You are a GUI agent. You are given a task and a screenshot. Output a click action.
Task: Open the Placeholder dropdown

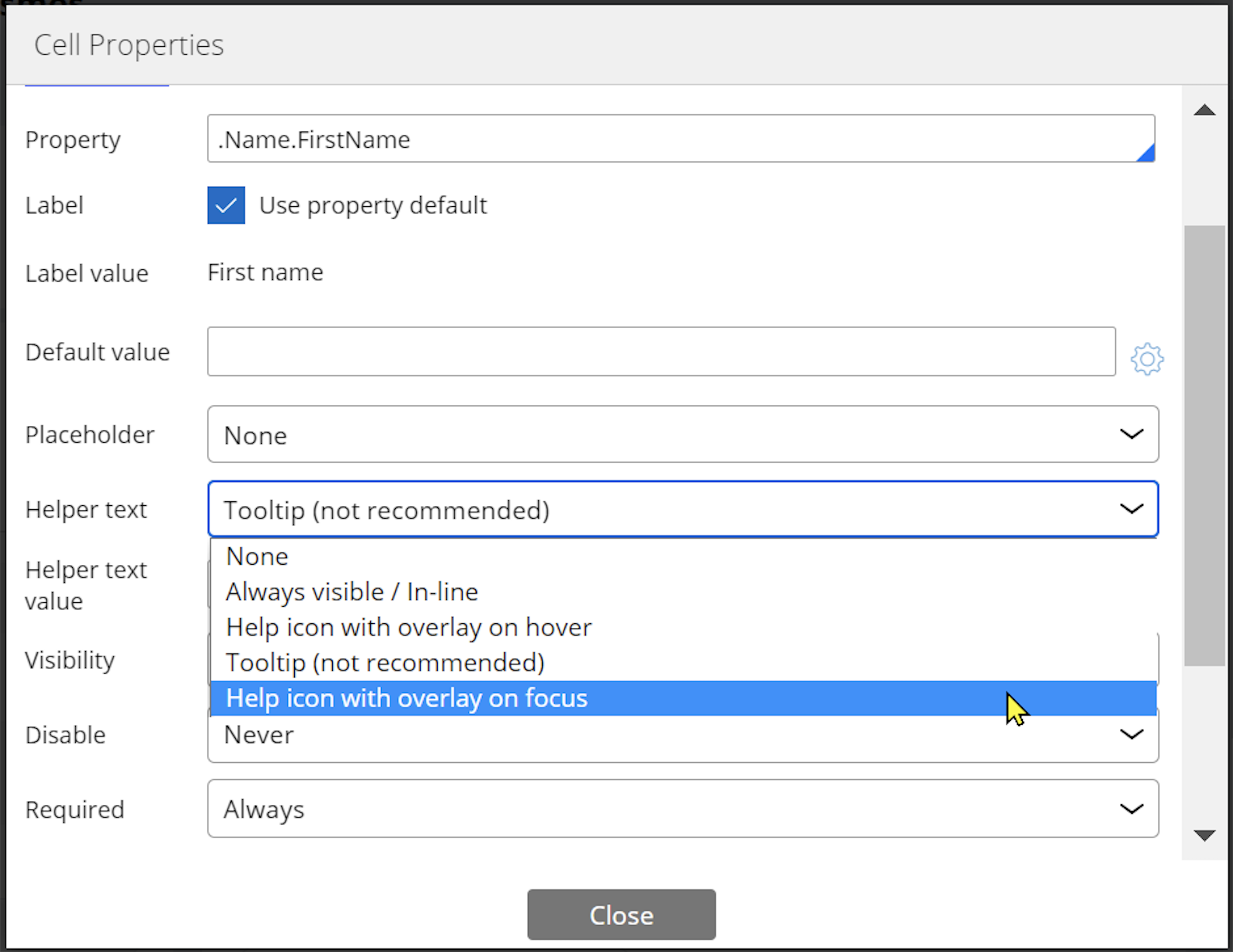click(683, 434)
